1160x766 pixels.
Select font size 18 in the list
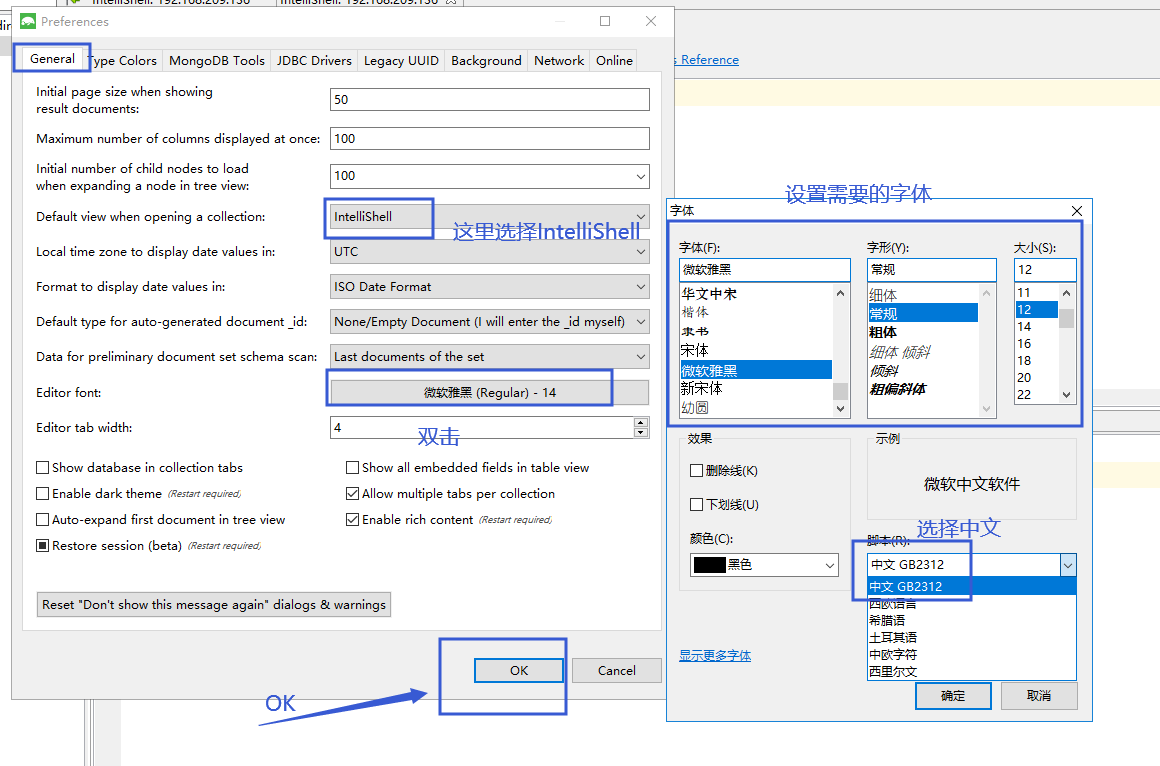coord(1024,360)
